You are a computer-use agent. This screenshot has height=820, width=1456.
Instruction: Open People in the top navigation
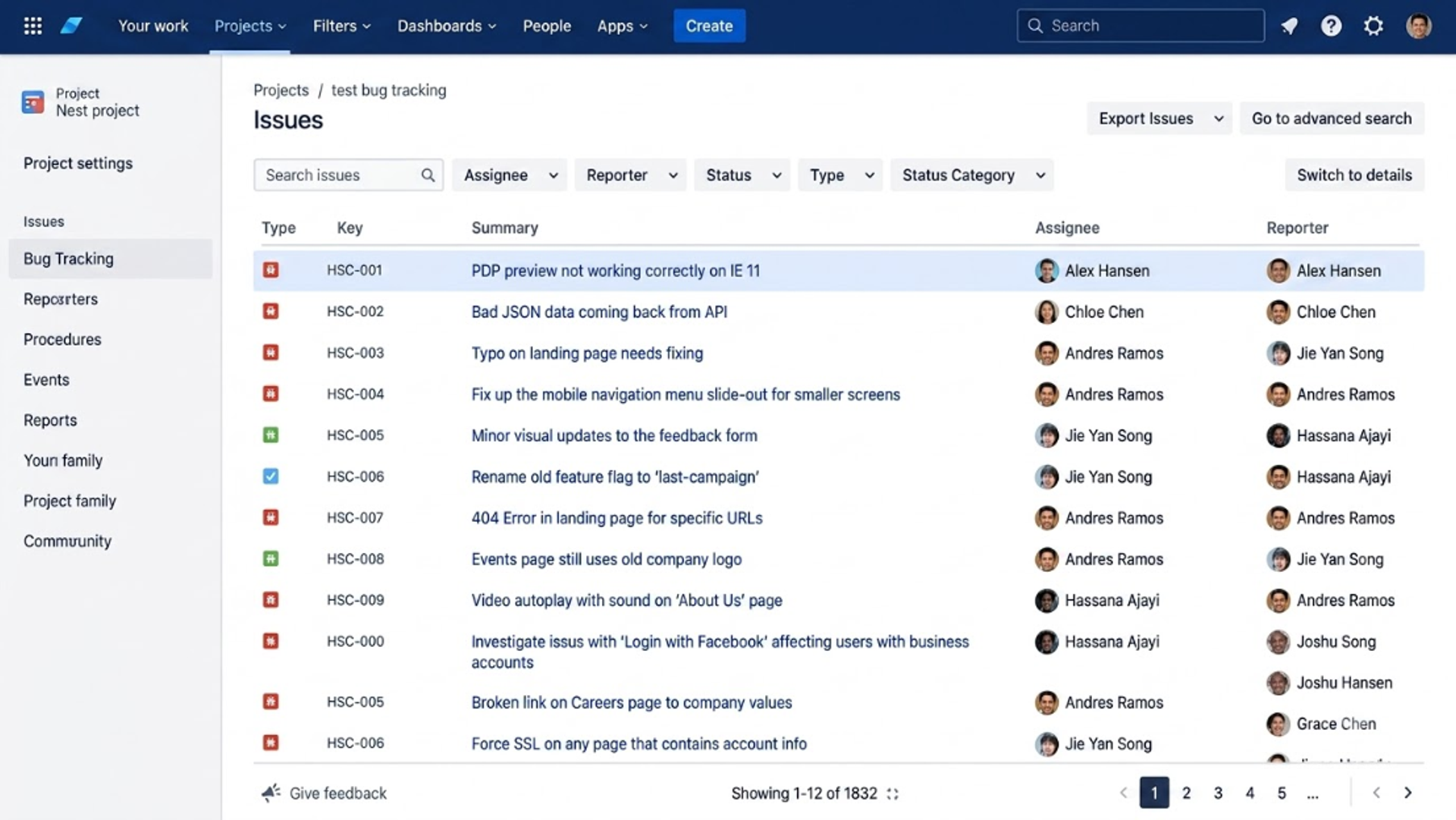point(547,26)
